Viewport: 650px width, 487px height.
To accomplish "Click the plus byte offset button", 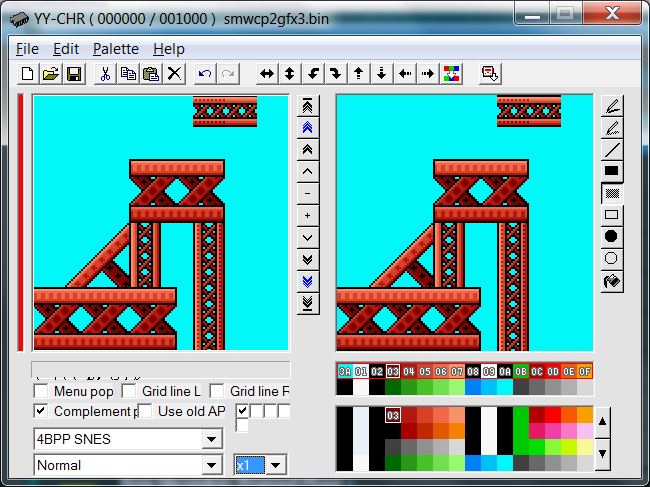I will pyautogui.click(x=308, y=216).
